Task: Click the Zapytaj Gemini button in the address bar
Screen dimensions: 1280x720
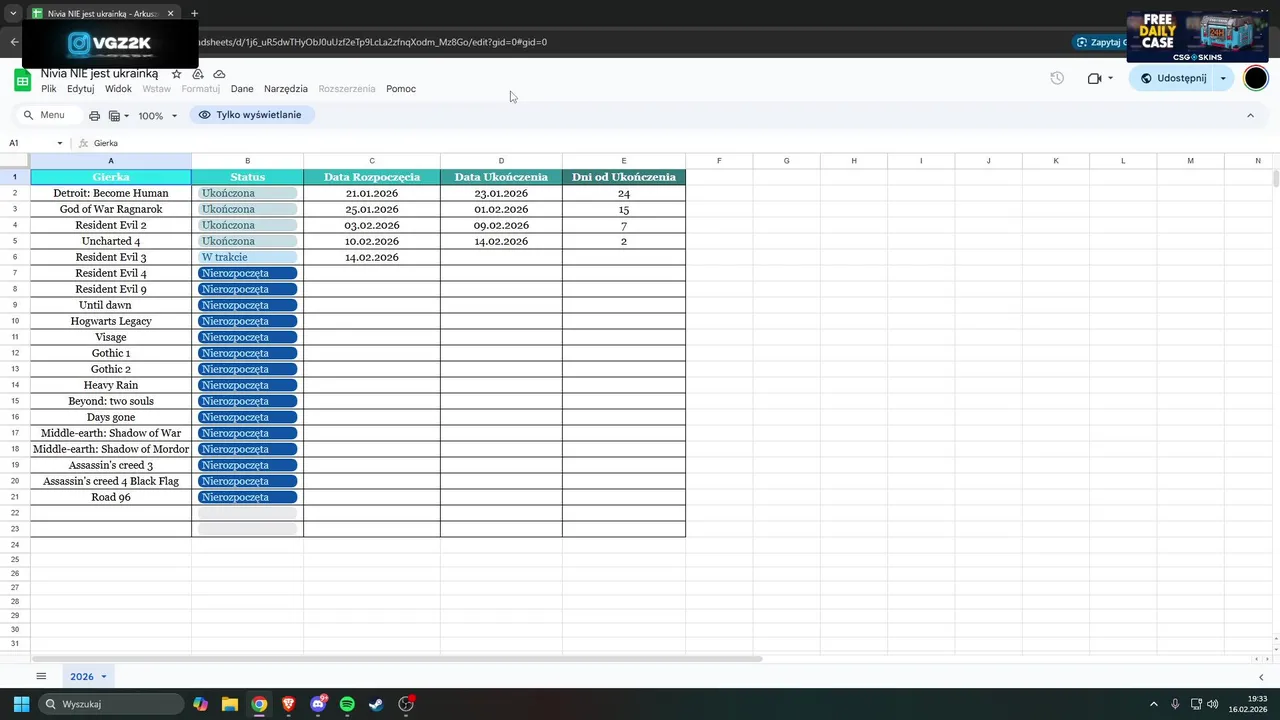Action: (1100, 42)
